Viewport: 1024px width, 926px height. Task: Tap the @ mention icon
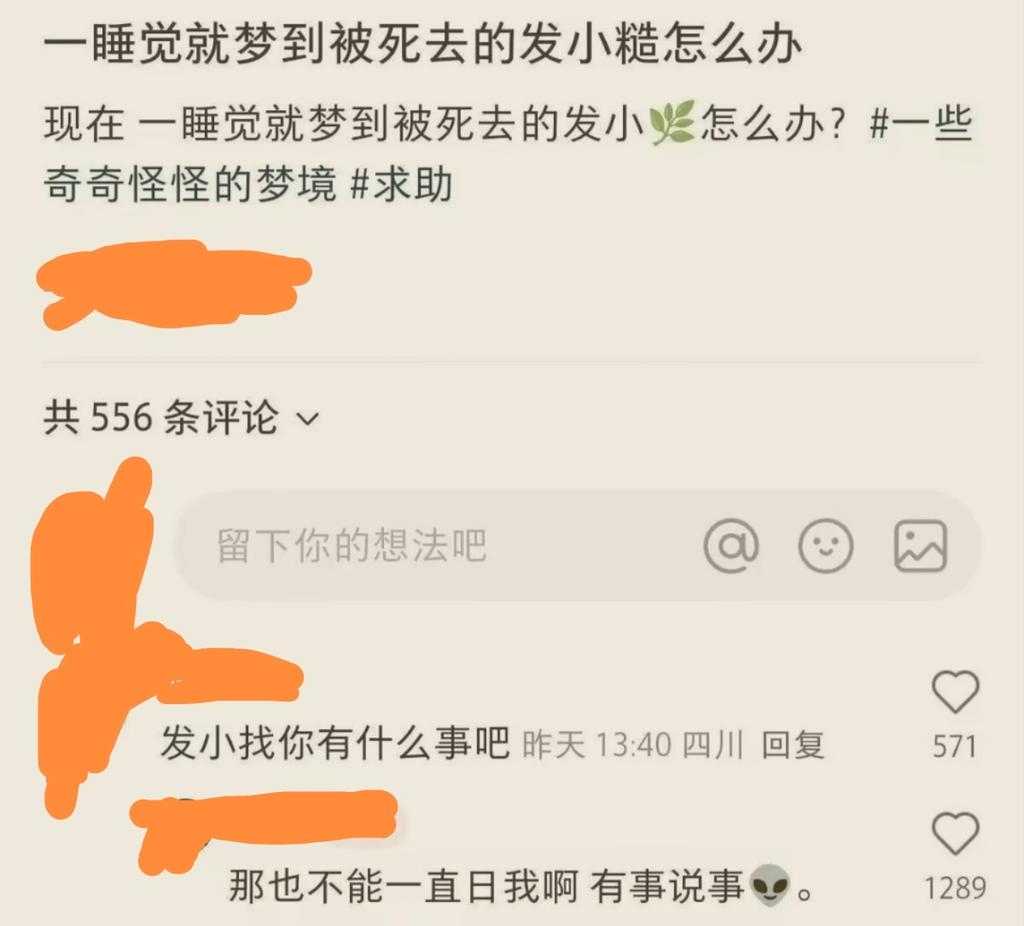[x=731, y=545]
